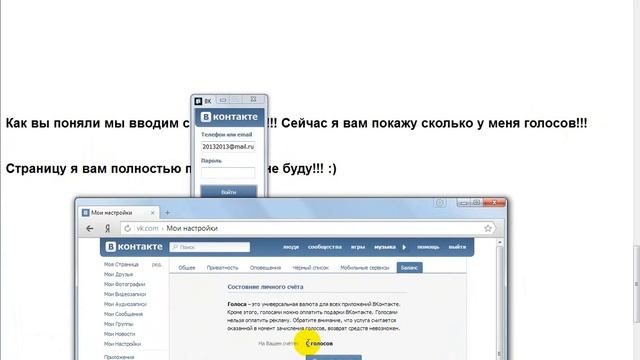The width and height of the screenshot is (640, 360).
Task: Close the small VK login window
Action: click(253, 99)
